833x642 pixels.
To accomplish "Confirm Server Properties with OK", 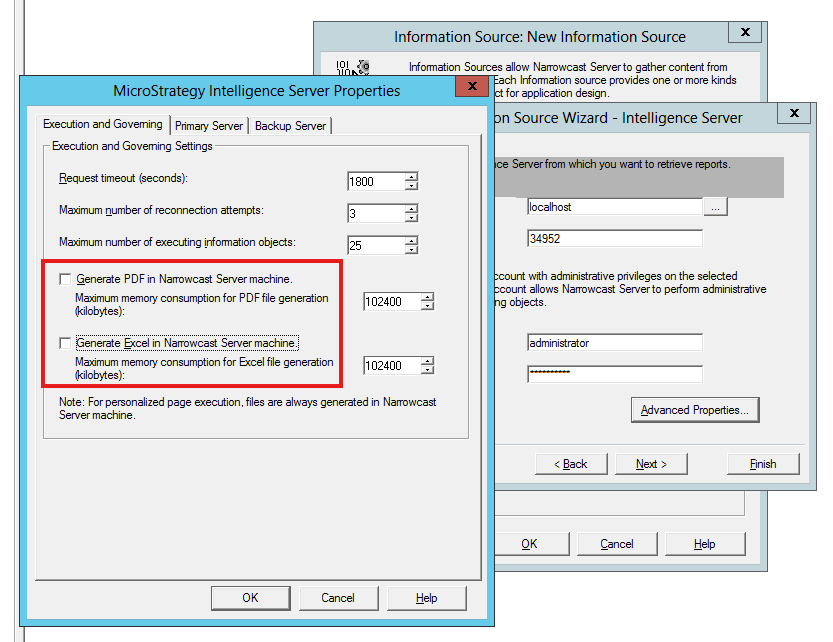I will 250,598.
